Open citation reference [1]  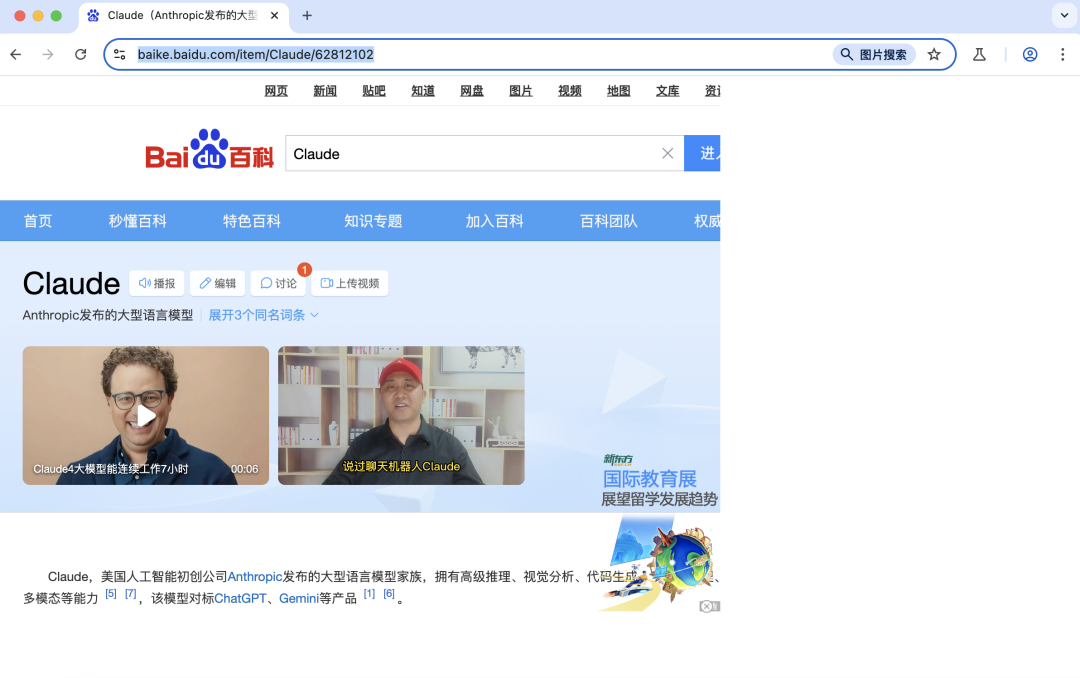pos(369,594)
